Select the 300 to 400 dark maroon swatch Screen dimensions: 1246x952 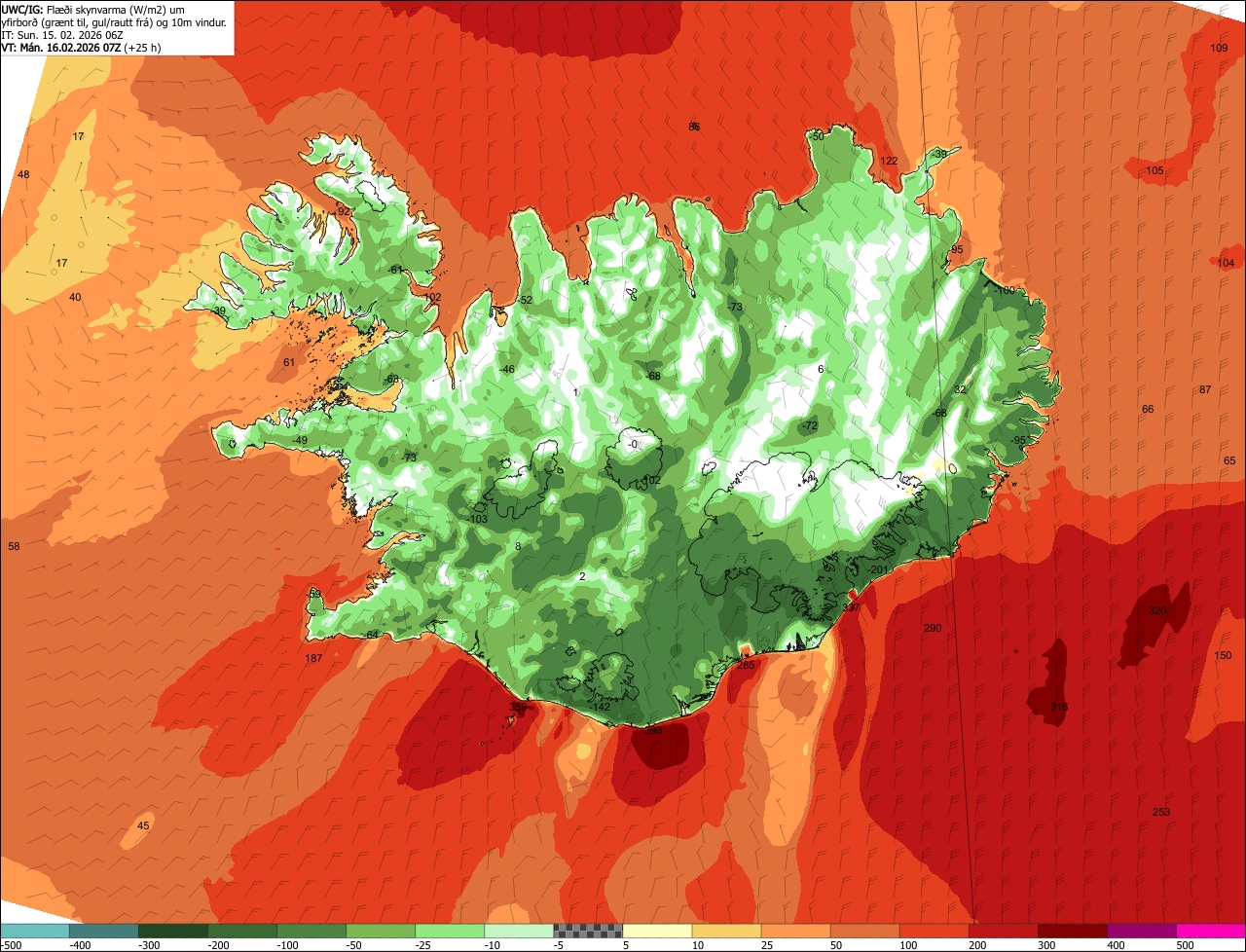coord(1072,931)
